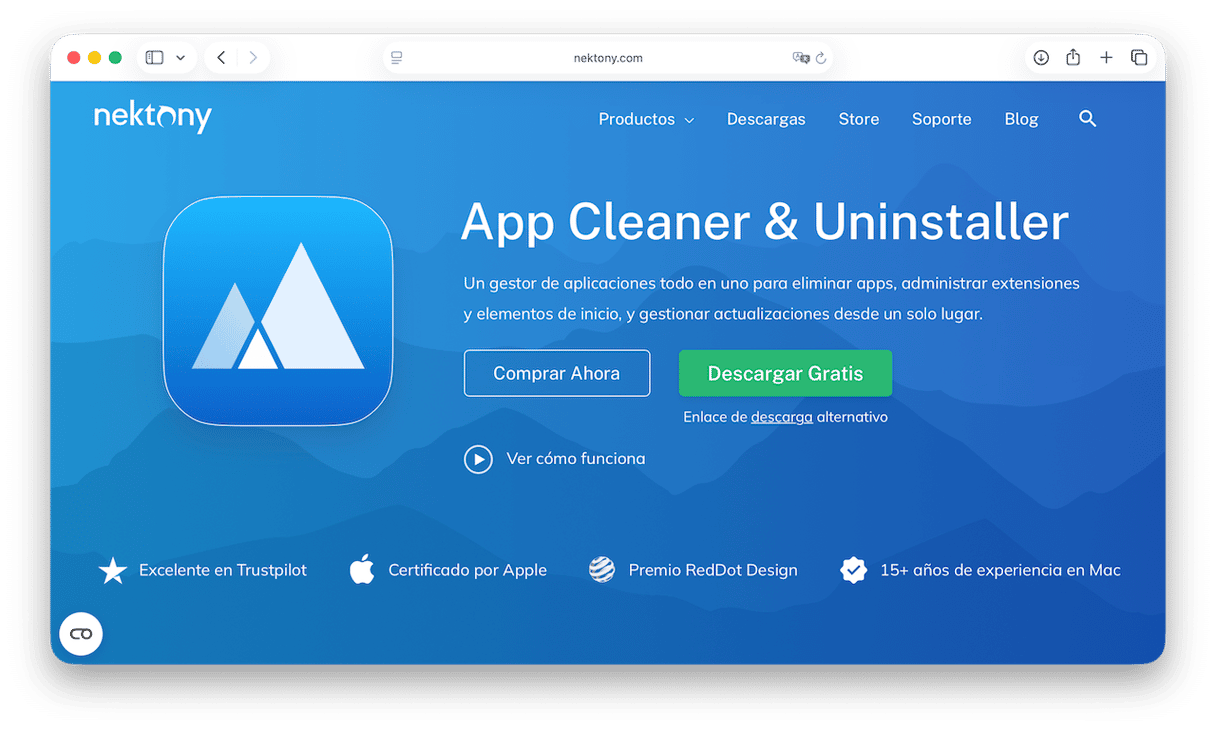Close the Safari window red button
The width and height of the screenshot is (1216, 731).
(x=74, y=58)
